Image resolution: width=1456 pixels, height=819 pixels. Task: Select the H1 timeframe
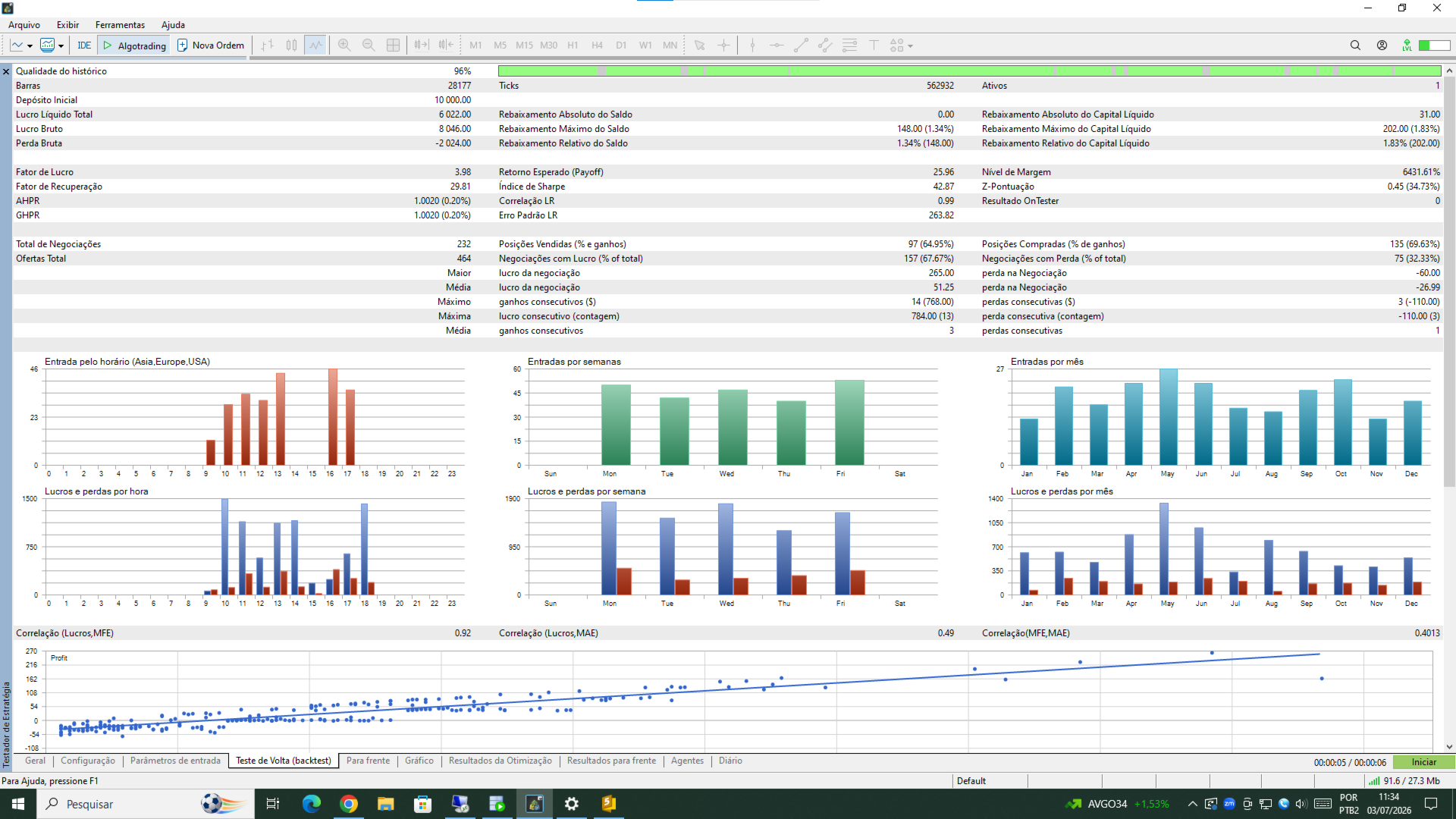573,45
